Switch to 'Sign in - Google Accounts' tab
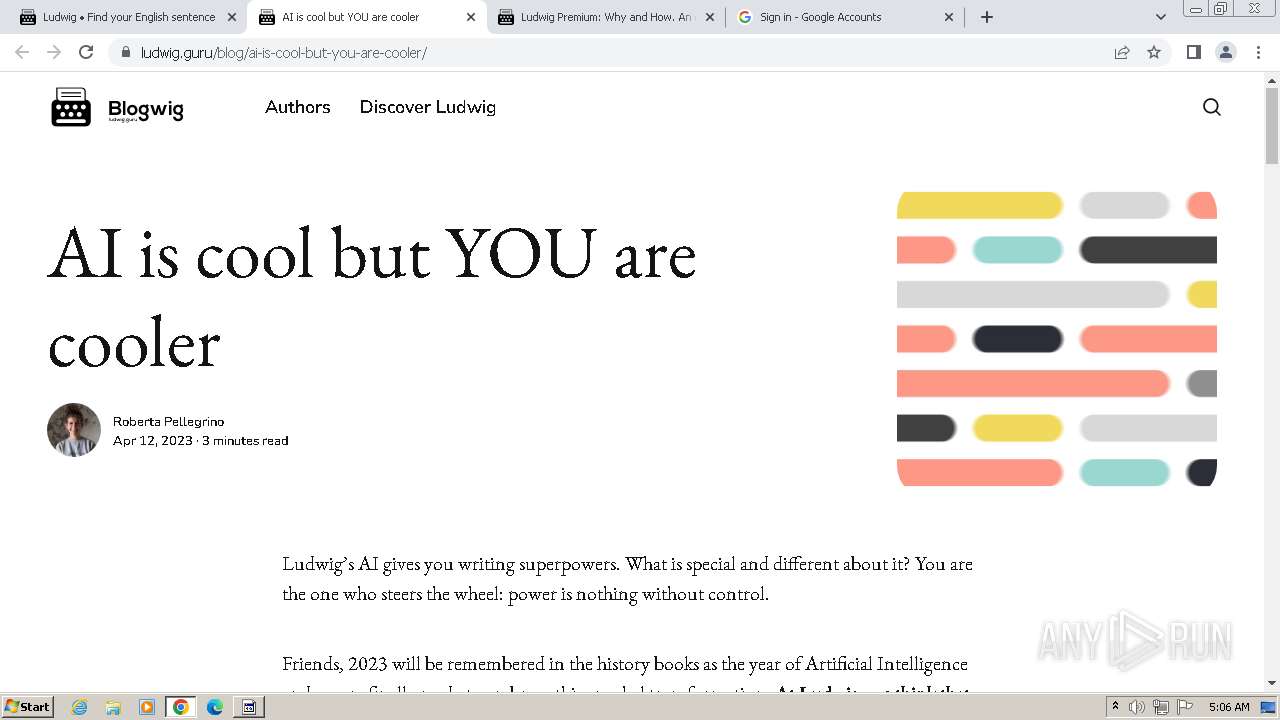This screenshot has width=1280, height=720. coord(848,17)
